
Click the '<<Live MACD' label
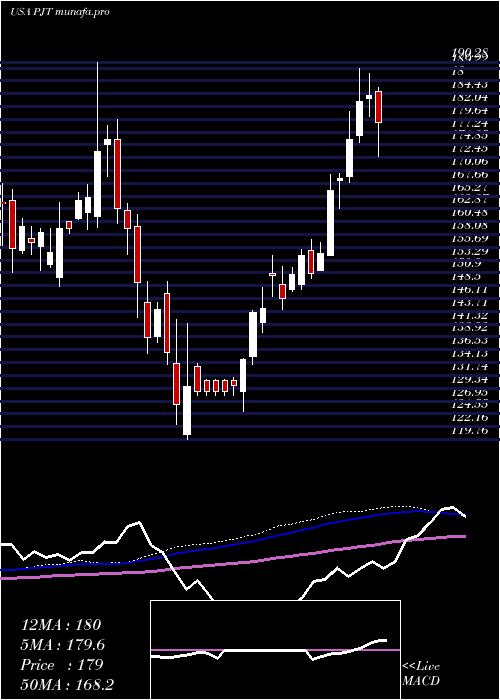421,674
